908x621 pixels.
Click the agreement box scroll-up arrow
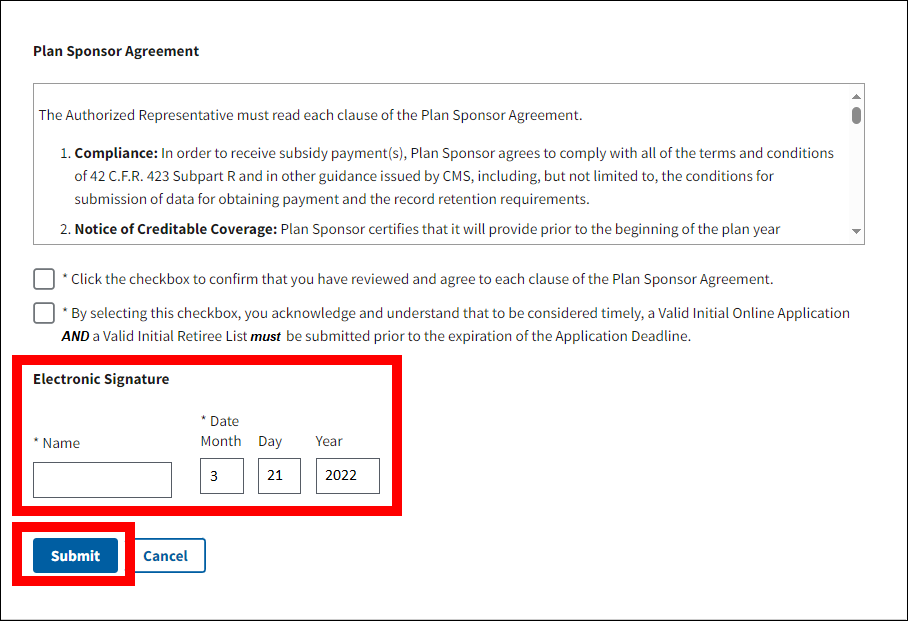[x=856, y=96]
